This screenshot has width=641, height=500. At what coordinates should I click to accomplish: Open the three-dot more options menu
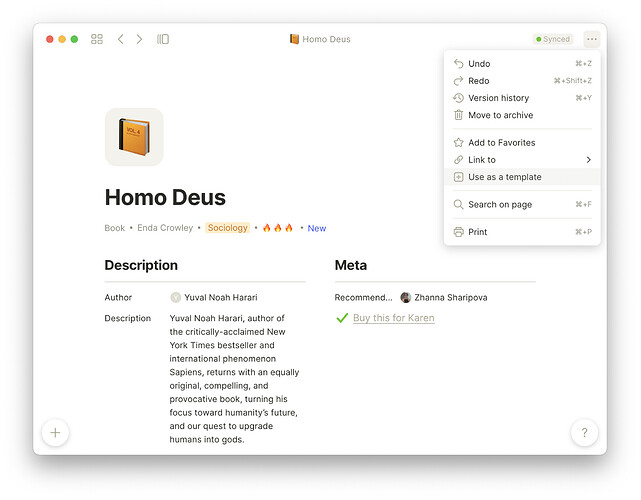592,39
